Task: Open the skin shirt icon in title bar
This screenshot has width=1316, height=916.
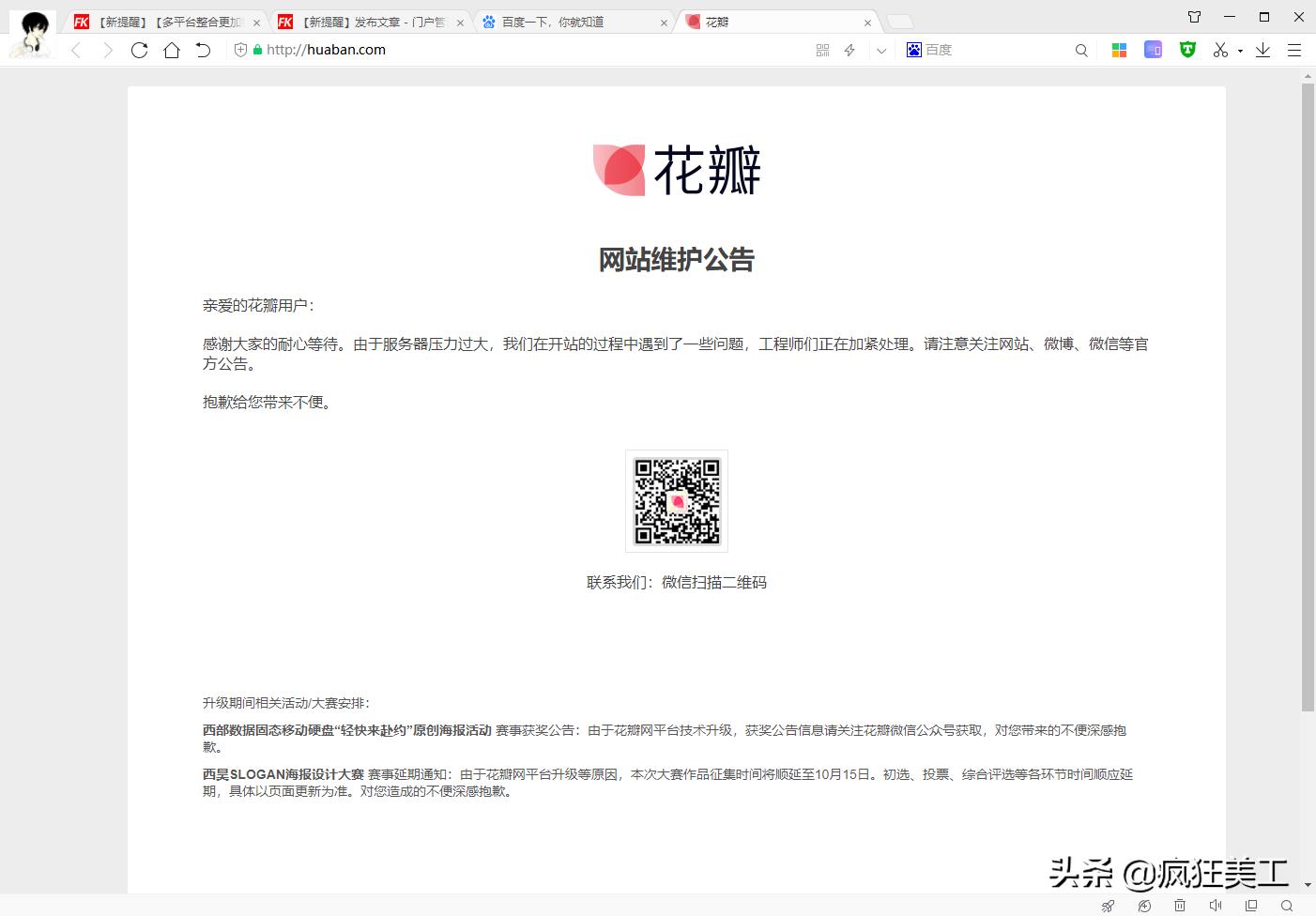Action: [x=1194, y=17]
